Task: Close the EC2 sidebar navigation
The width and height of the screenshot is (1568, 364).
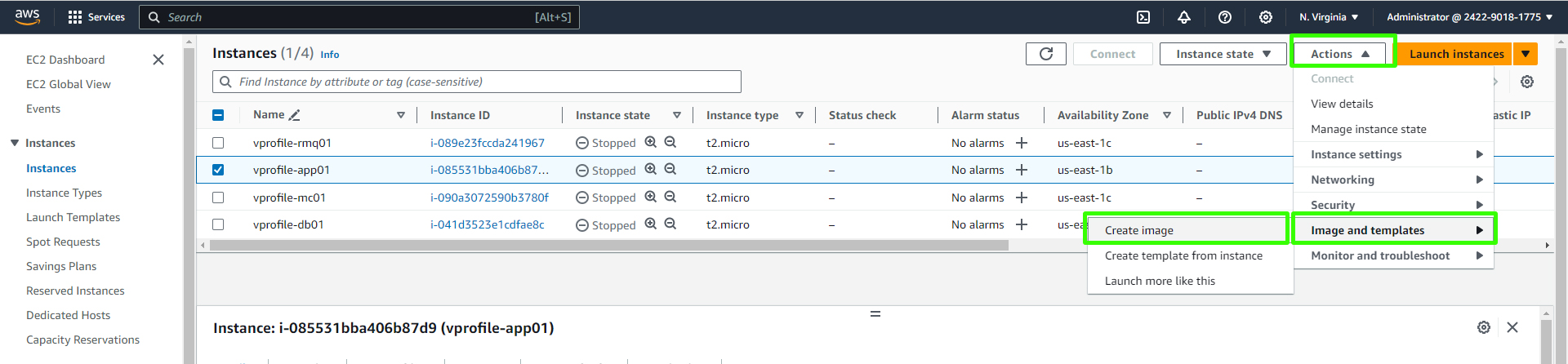Action: point(158,60)
